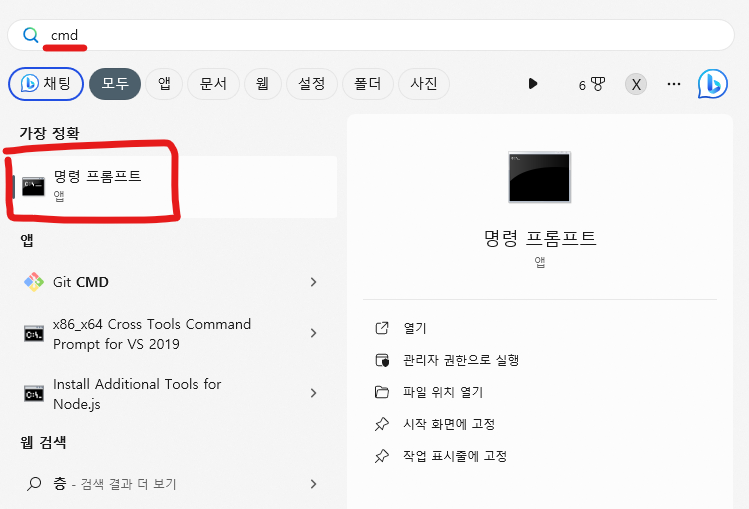Select the 설정 filter tab
The width and height of the screenshot is (749, 509).
[311, 84]
